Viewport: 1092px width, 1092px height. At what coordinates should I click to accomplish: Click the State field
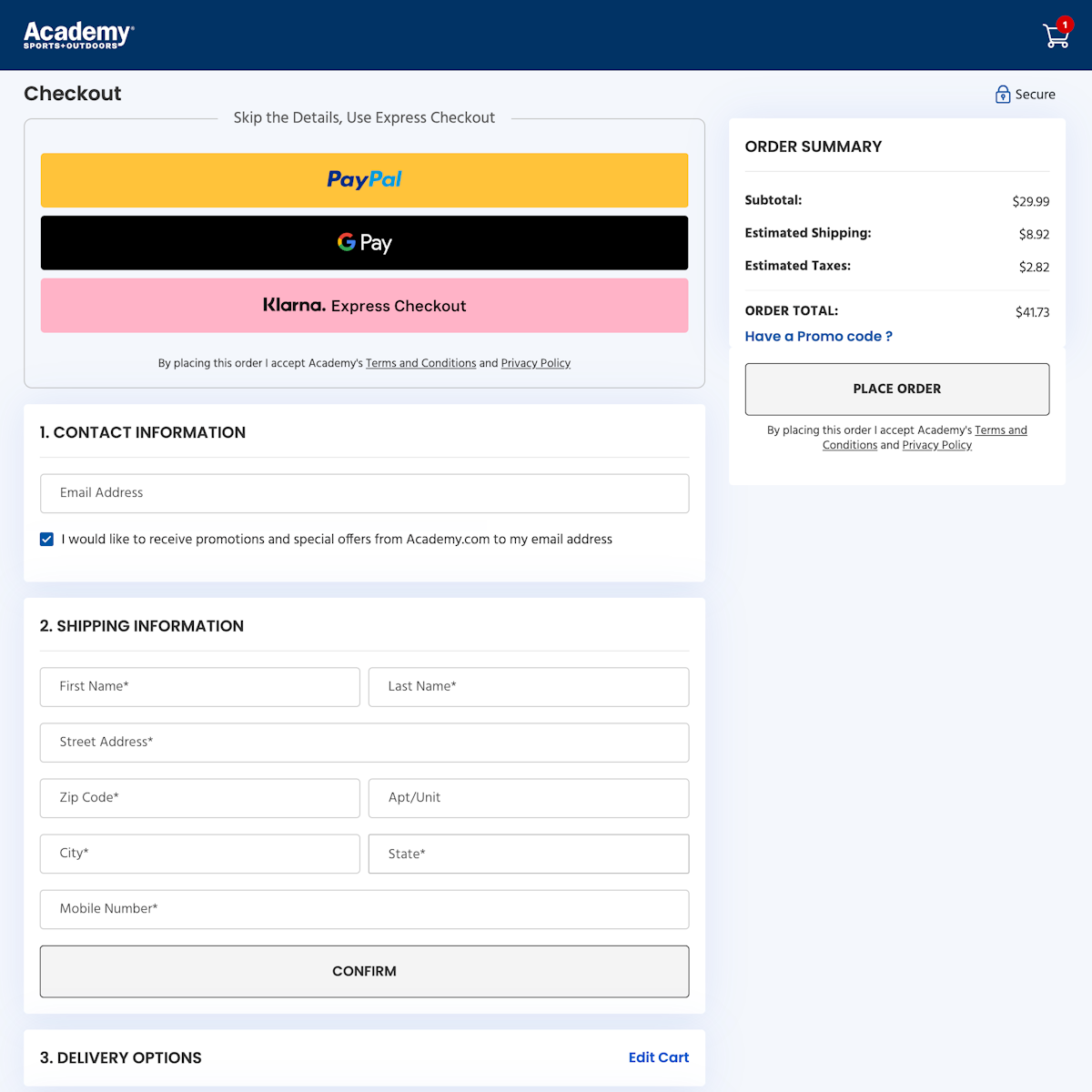(x=528, y=854)
